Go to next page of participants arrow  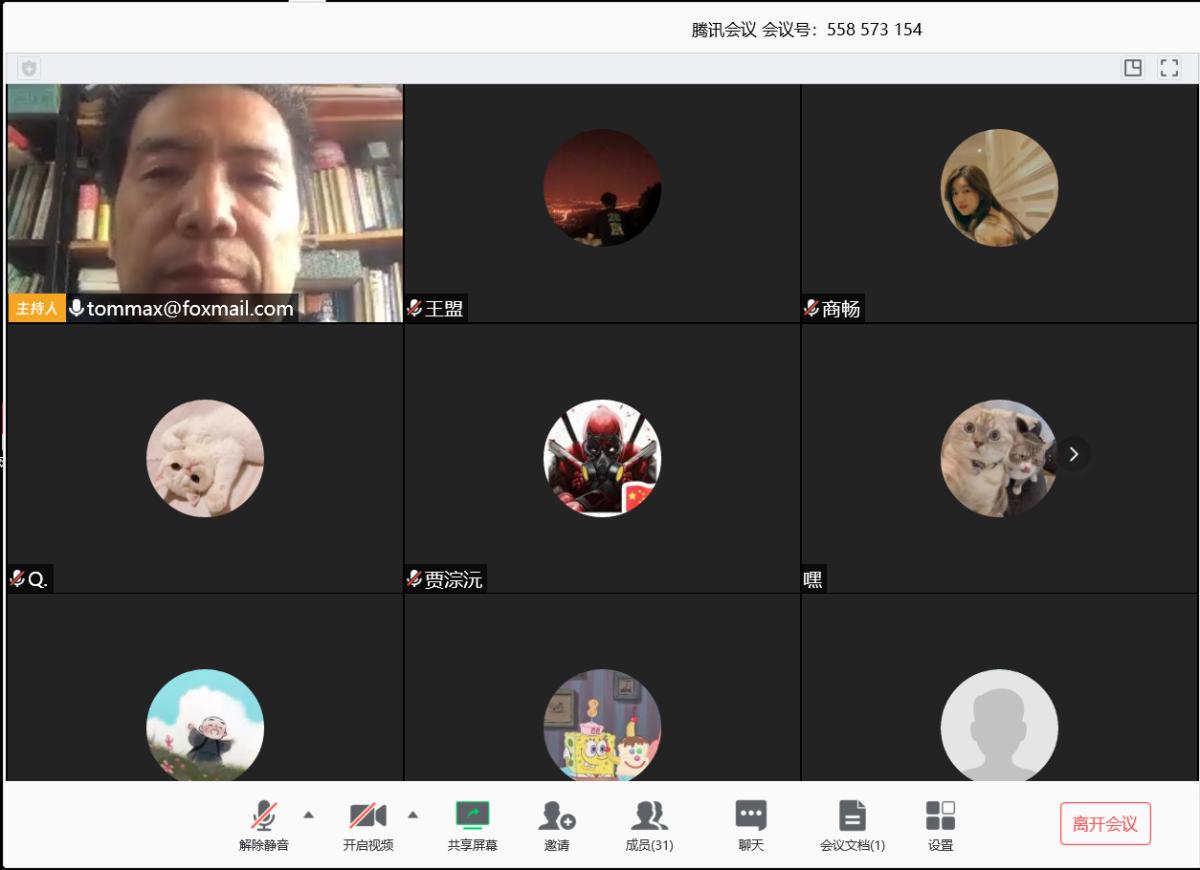tap(1073, 454)
